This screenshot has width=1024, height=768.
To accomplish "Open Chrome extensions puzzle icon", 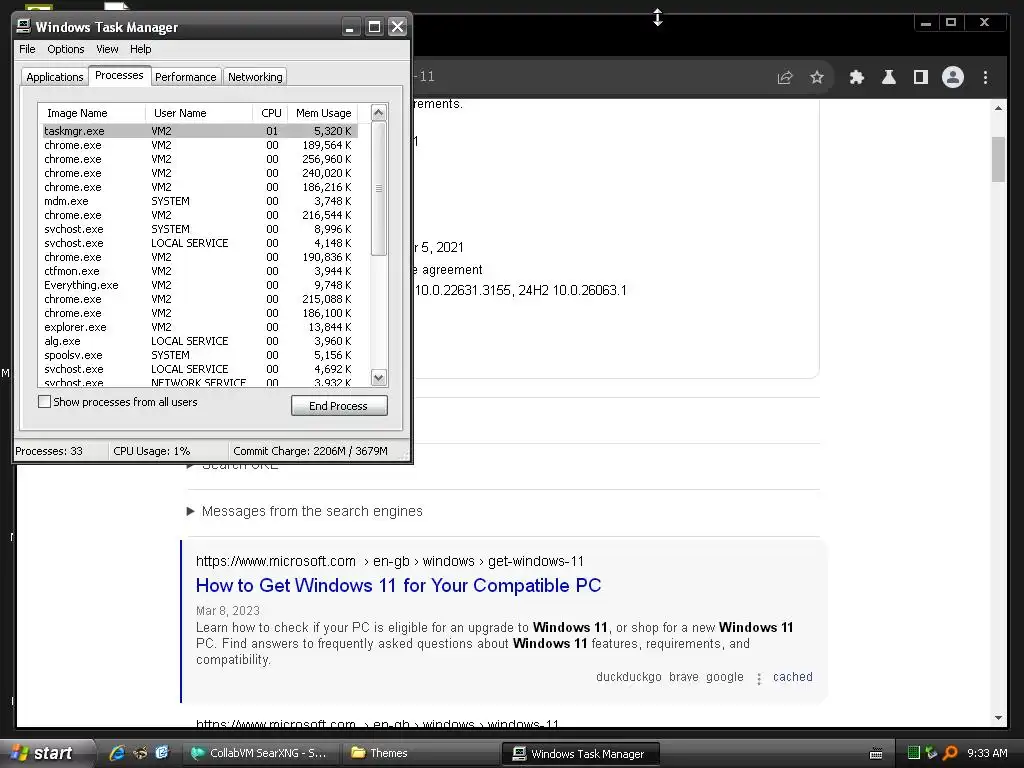I will coord(857,78).
